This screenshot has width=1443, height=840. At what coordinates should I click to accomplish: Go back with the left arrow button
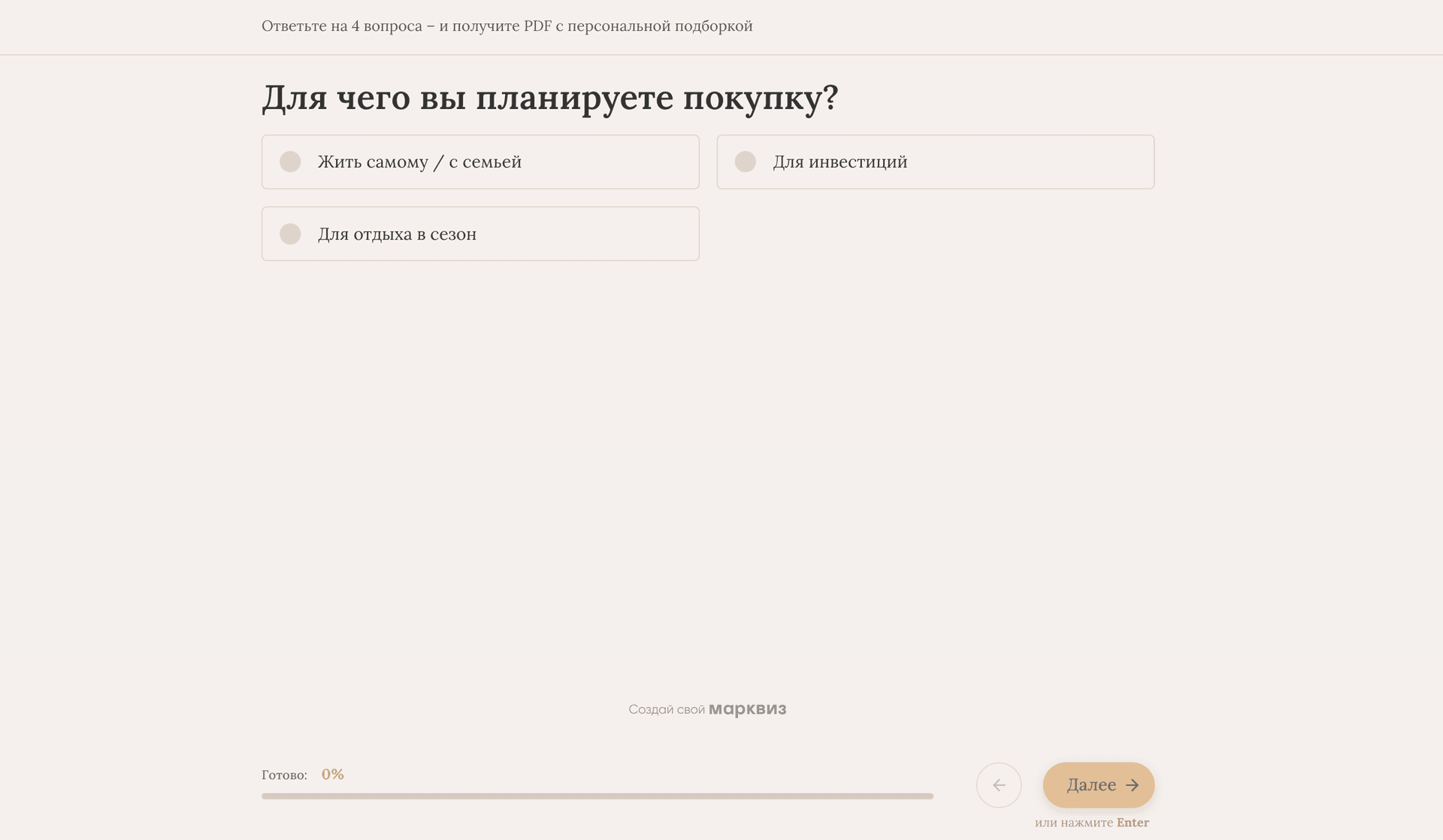(998, 785)
